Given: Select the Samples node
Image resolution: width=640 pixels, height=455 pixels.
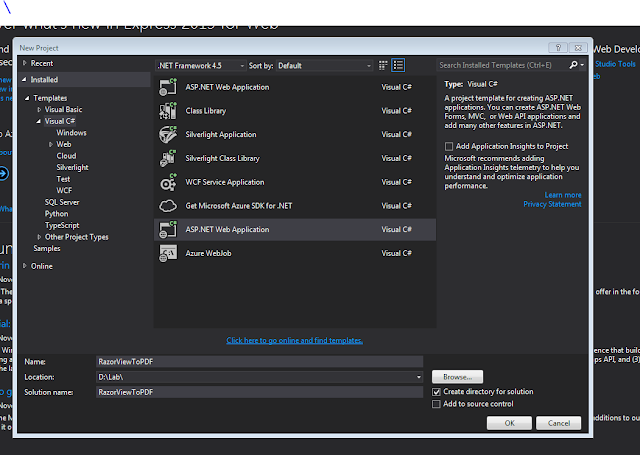Looking at the screenshot, I should pyautogui.click(x=47, y=249).
